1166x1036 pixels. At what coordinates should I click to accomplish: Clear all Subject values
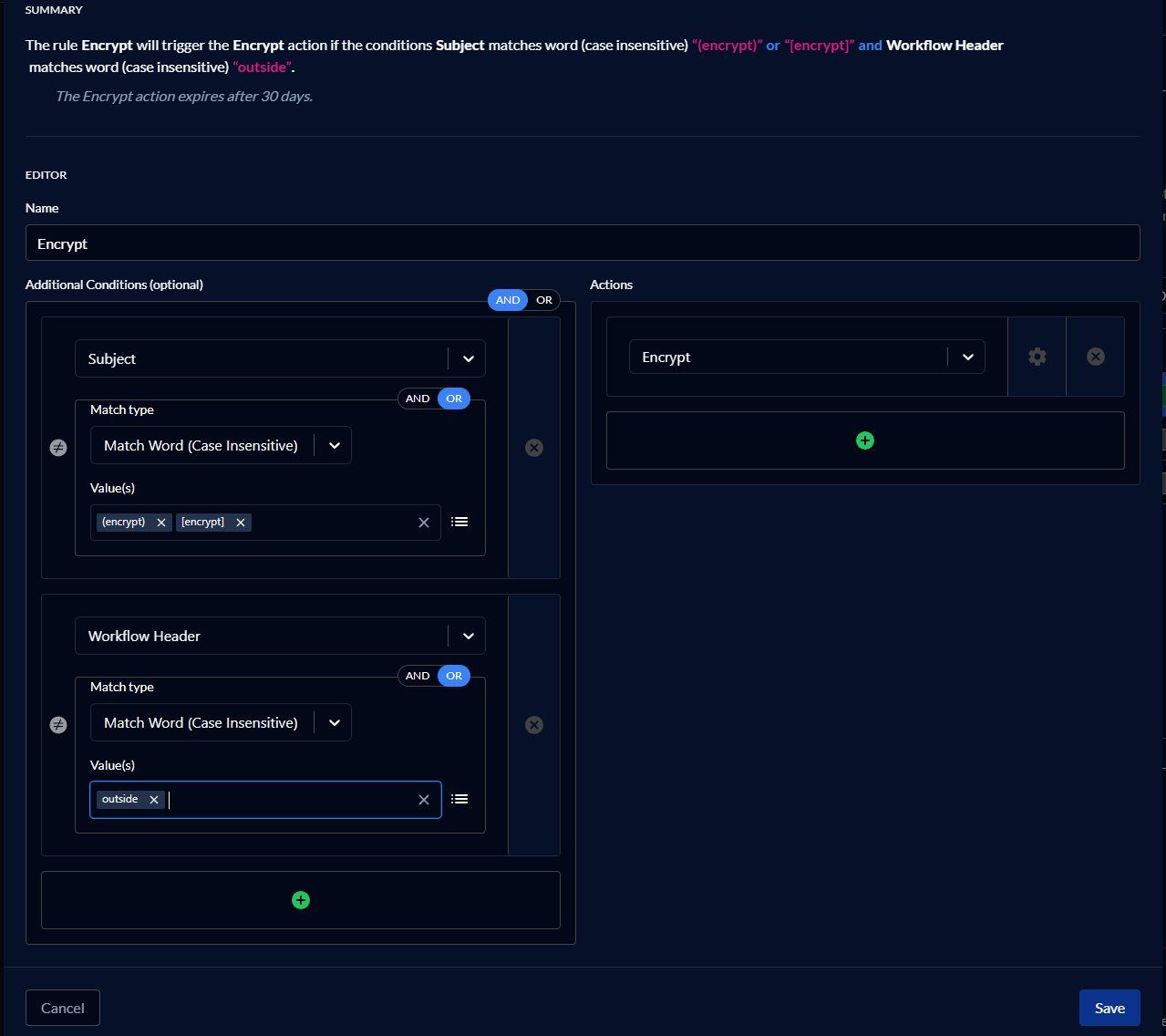(x=424, y=523)
